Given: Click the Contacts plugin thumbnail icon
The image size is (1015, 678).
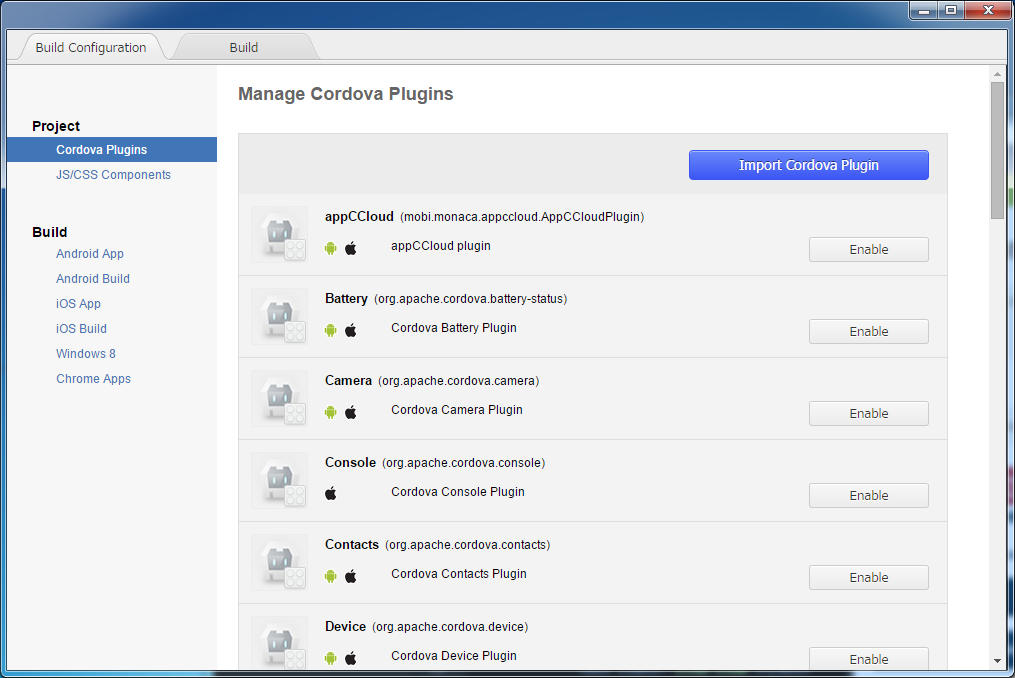Looking at the screenshot, I should pyautogui.click(x=279, y=562).
